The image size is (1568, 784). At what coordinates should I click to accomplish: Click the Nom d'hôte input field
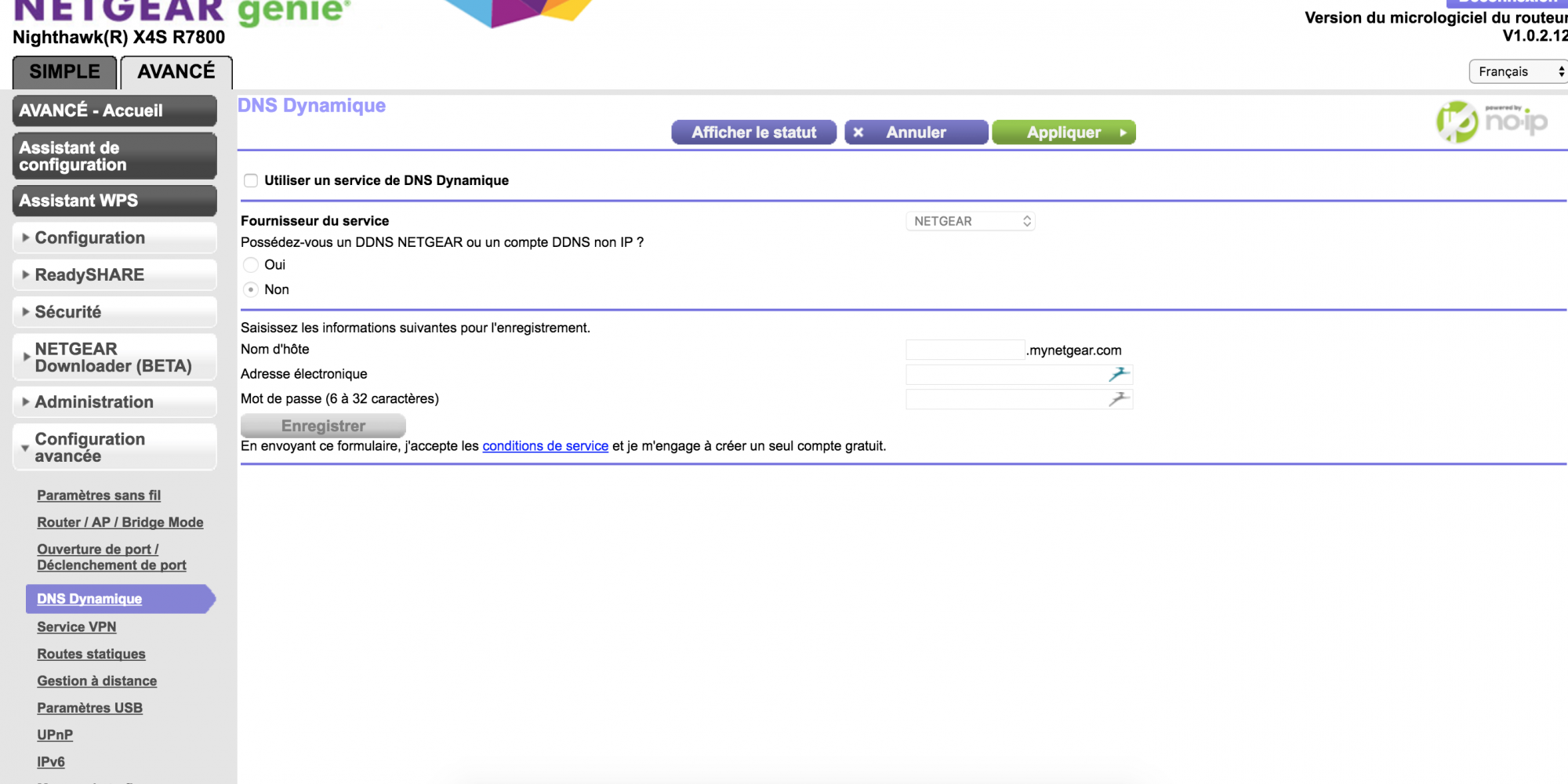965,350
